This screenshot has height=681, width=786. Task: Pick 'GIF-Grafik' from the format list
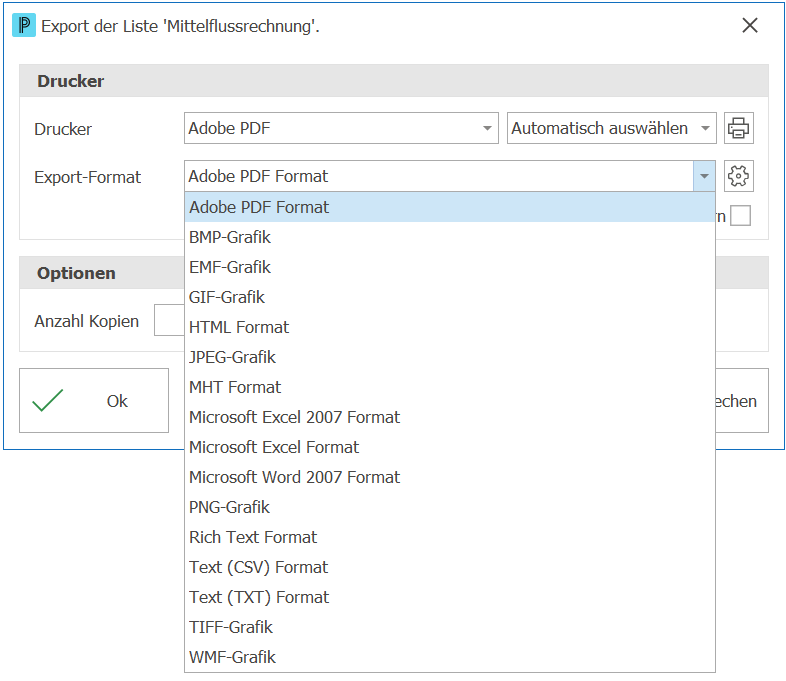450,297
